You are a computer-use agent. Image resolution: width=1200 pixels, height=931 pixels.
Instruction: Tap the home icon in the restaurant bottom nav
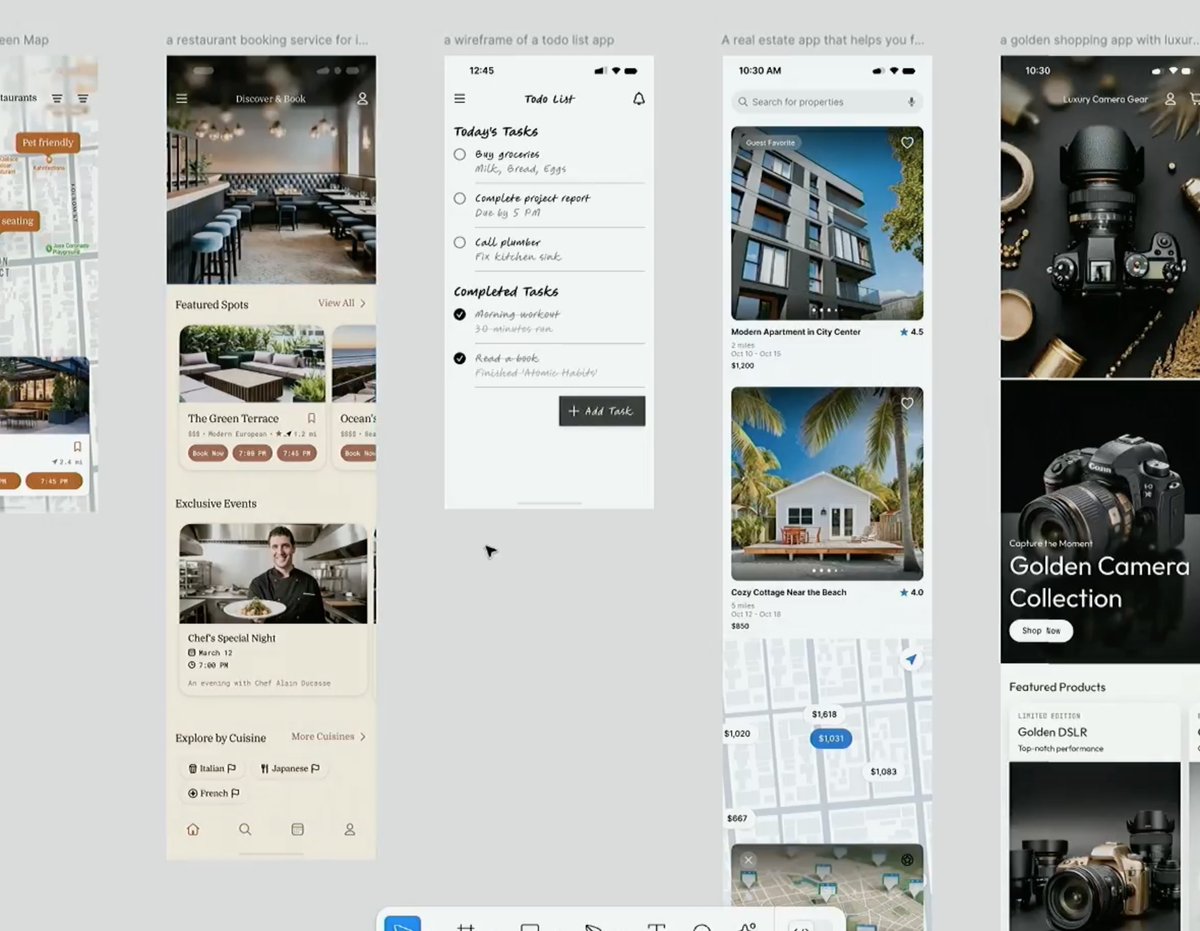click(x=193, y=829)
